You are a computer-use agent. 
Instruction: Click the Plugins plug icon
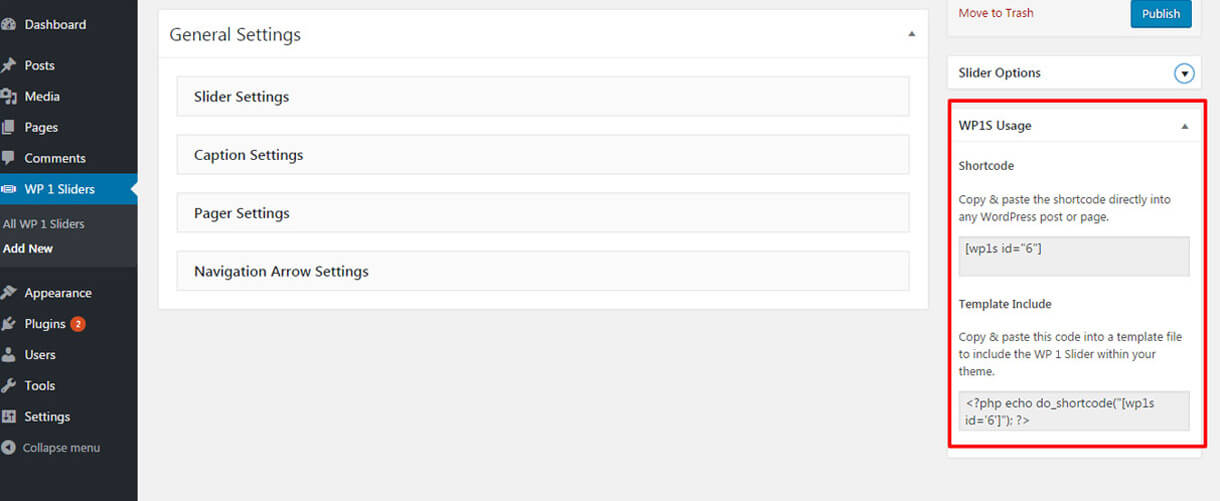tap(8, 324)
